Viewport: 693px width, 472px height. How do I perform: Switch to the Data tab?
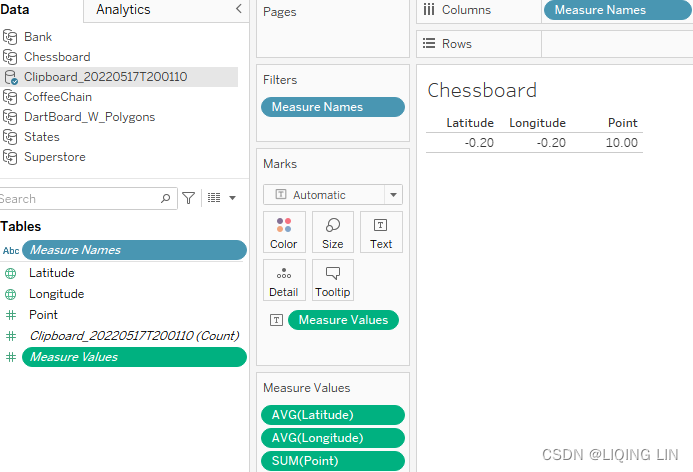[x=15, y=10]
